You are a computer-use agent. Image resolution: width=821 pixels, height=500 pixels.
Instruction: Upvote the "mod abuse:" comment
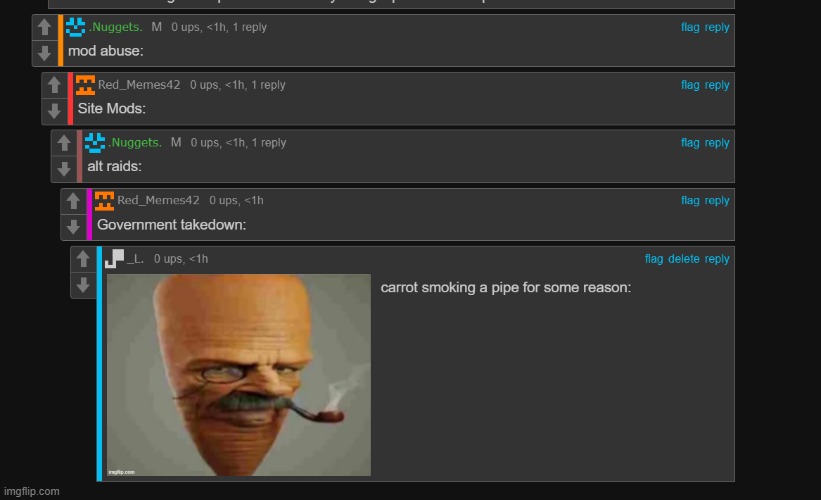click(44, 29)
